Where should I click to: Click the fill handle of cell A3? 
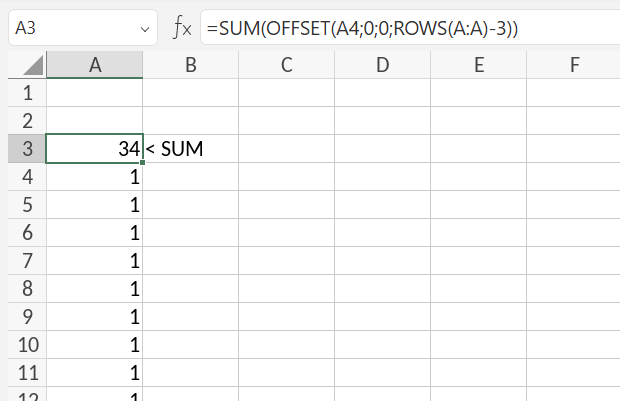[x=143, y=163]
